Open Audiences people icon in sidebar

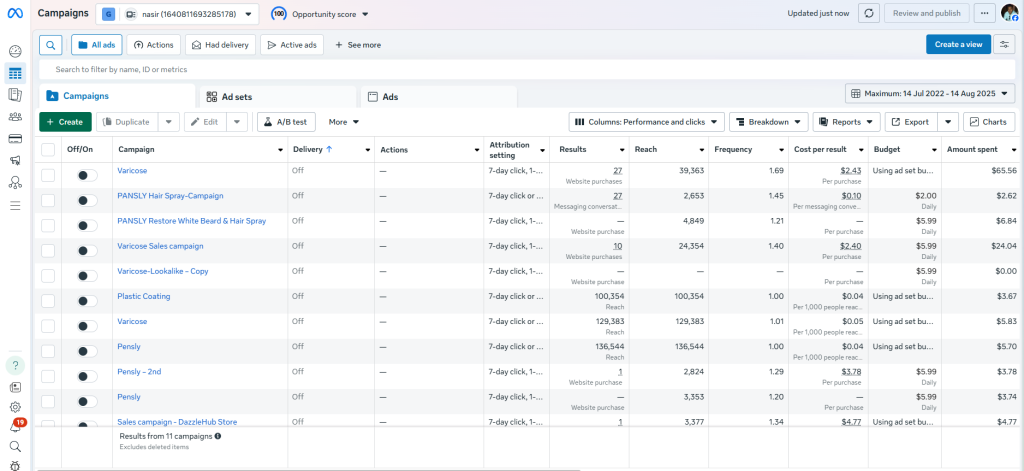coord(15,117)
